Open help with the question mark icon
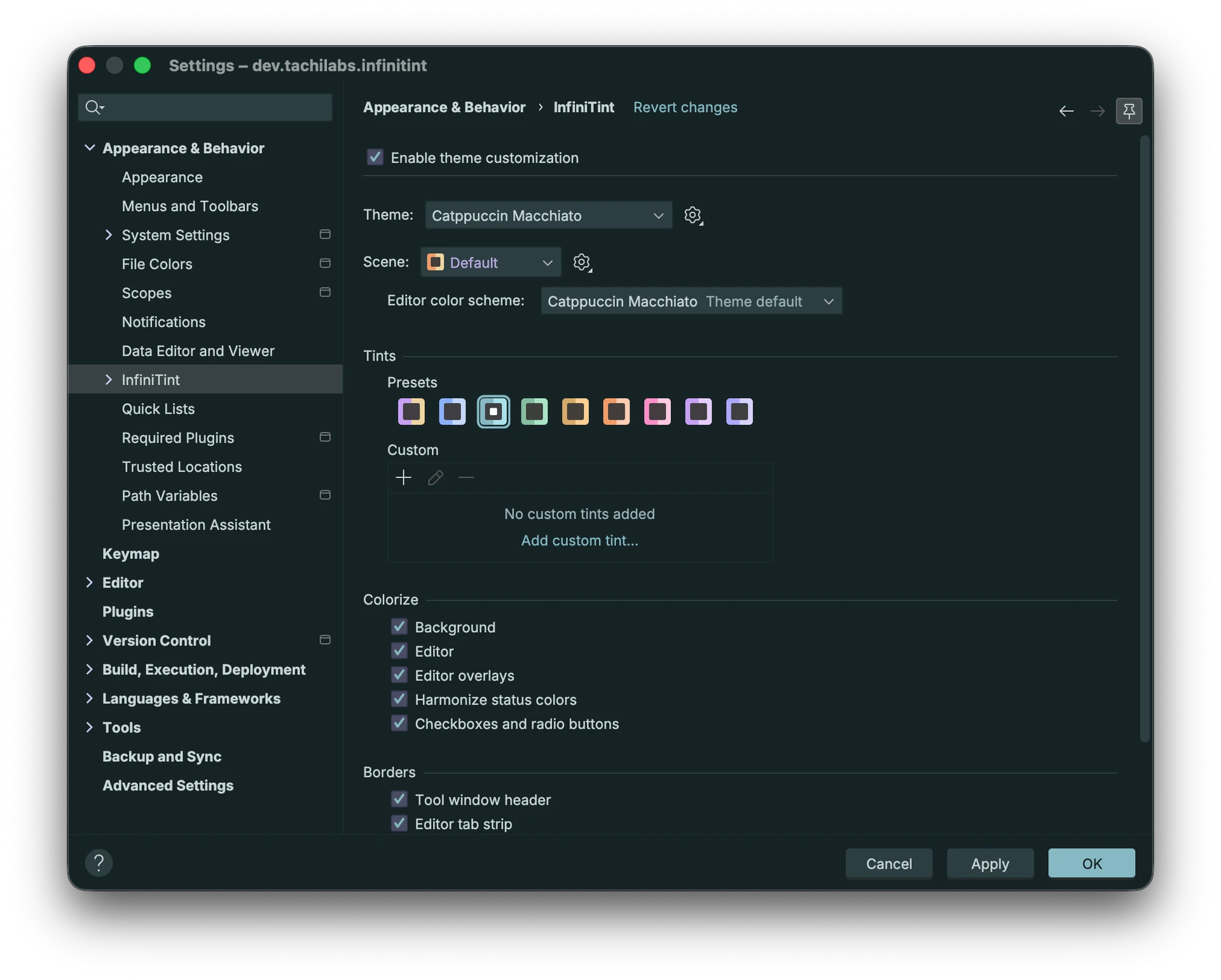1221x980 pixels. point(99,863)
